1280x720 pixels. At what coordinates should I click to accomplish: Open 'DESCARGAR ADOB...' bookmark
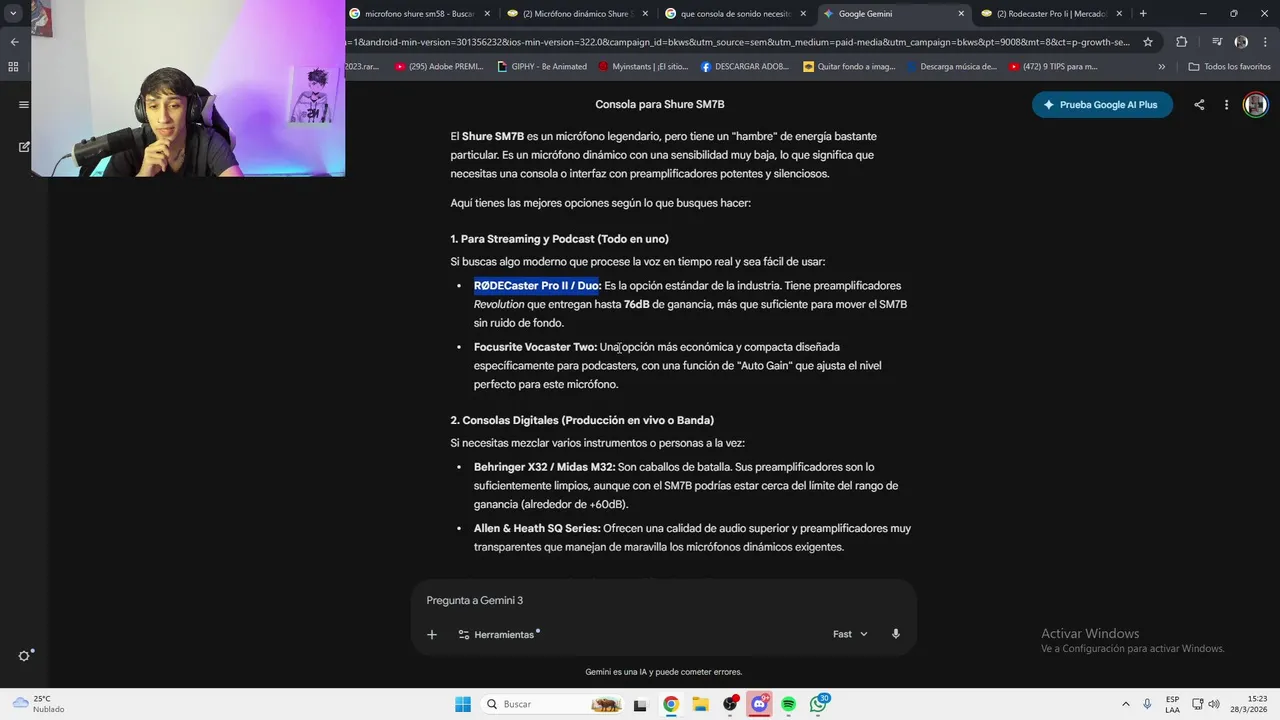coord(745,67)
